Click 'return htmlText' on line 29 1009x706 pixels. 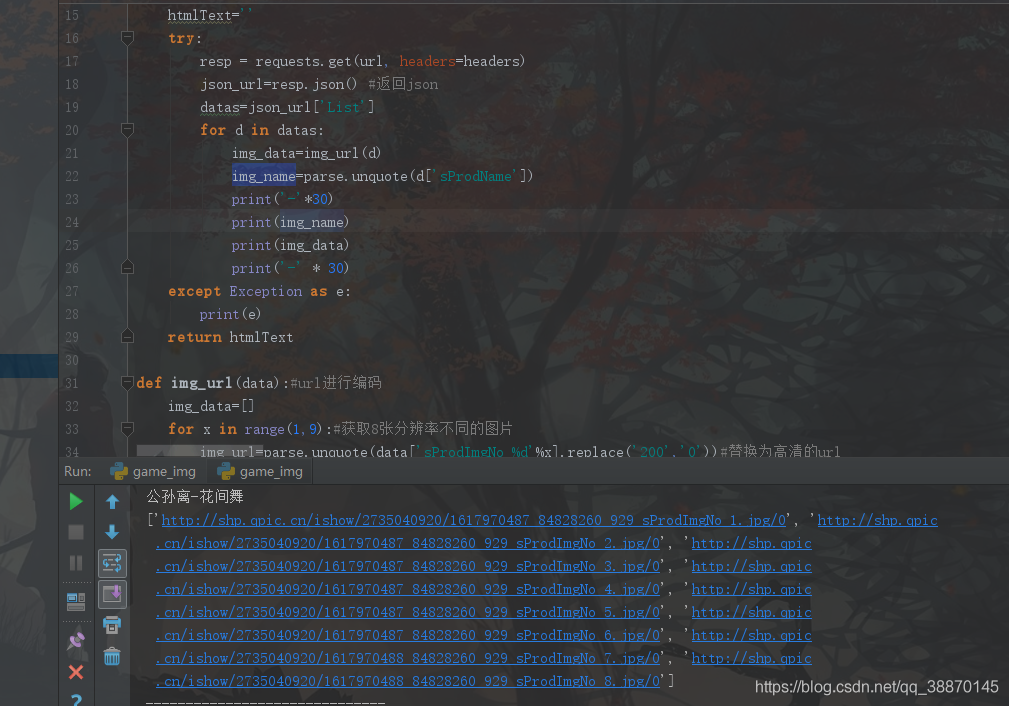click(230, 337)
